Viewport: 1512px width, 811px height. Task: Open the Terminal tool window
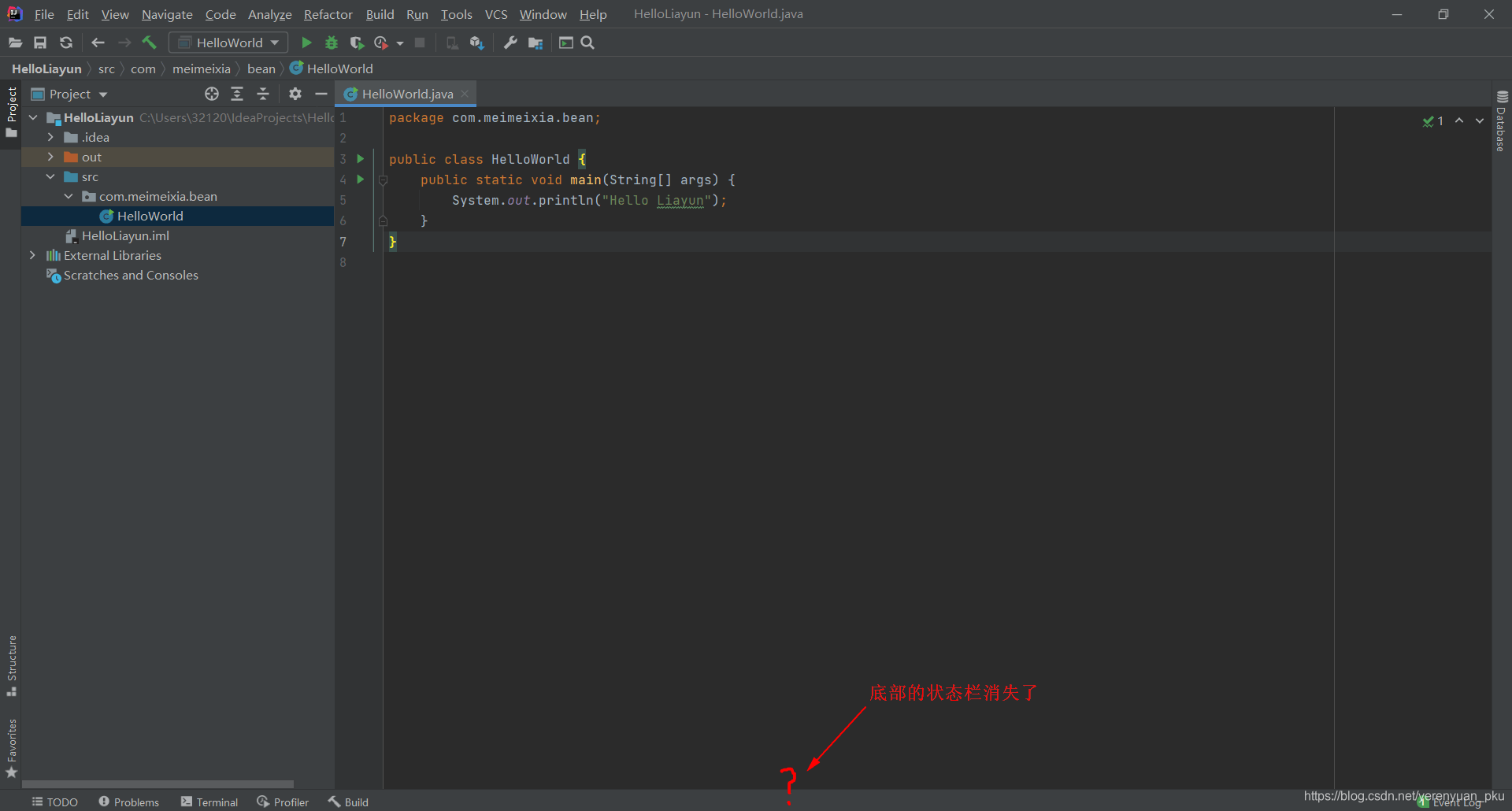click(209, 802)
